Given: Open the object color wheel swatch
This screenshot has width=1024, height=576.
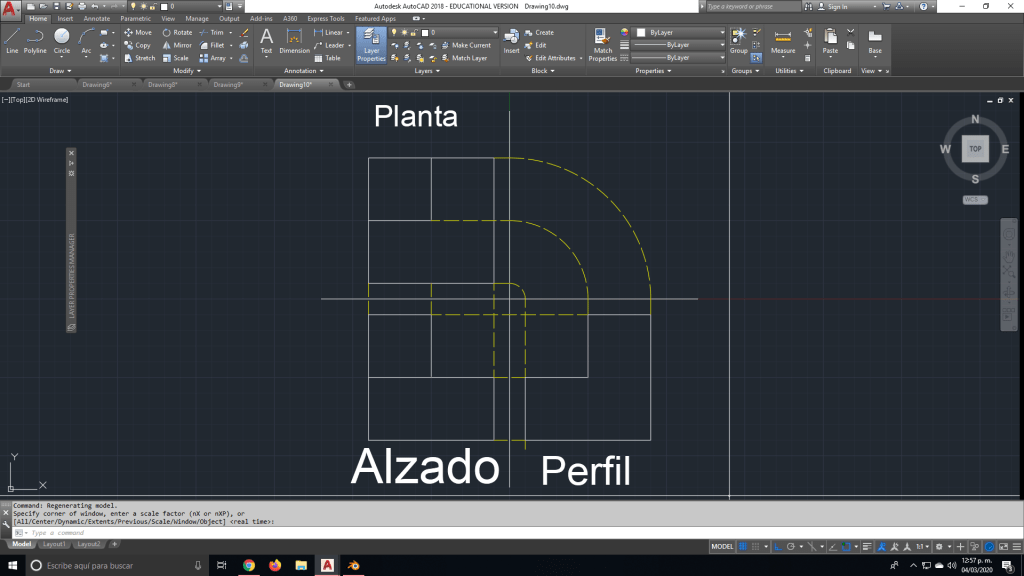Looking at the screenshot, I should (626, 33).
